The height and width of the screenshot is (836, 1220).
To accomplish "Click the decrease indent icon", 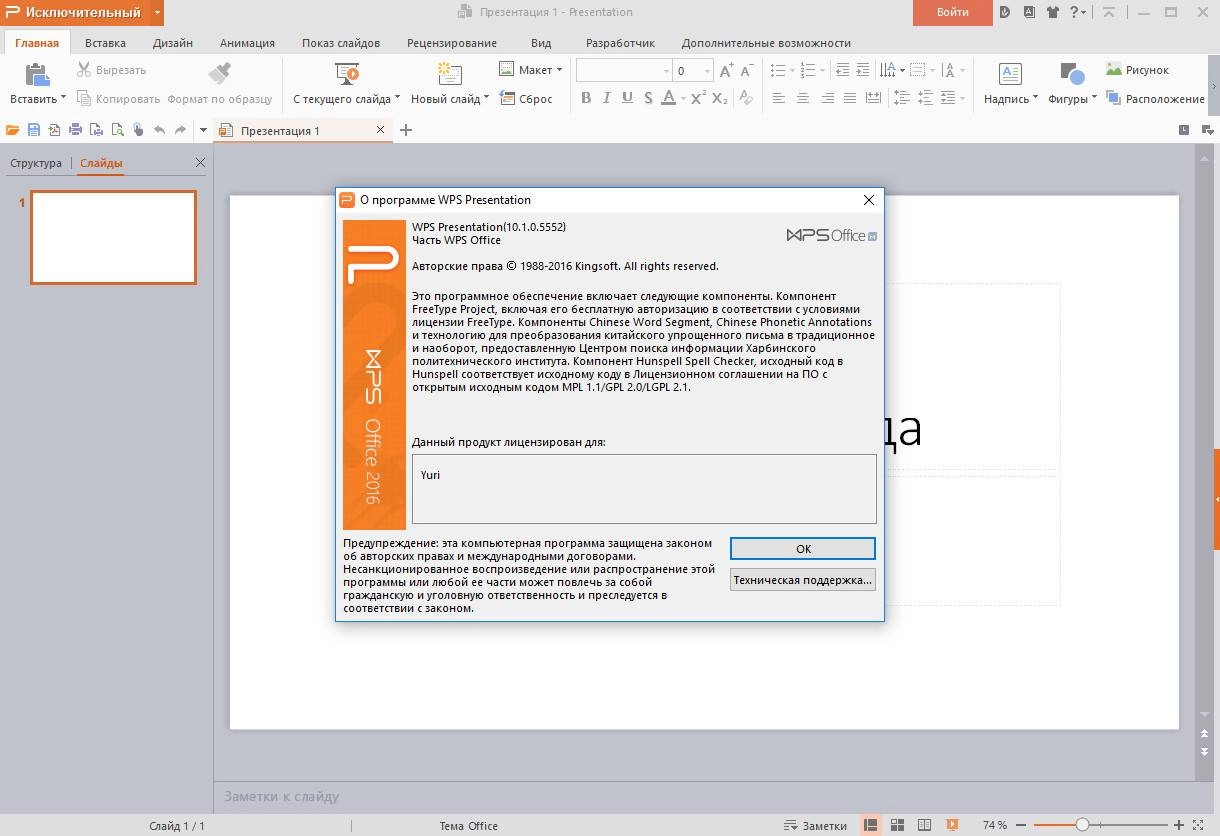I will click(x=842, y=70).
